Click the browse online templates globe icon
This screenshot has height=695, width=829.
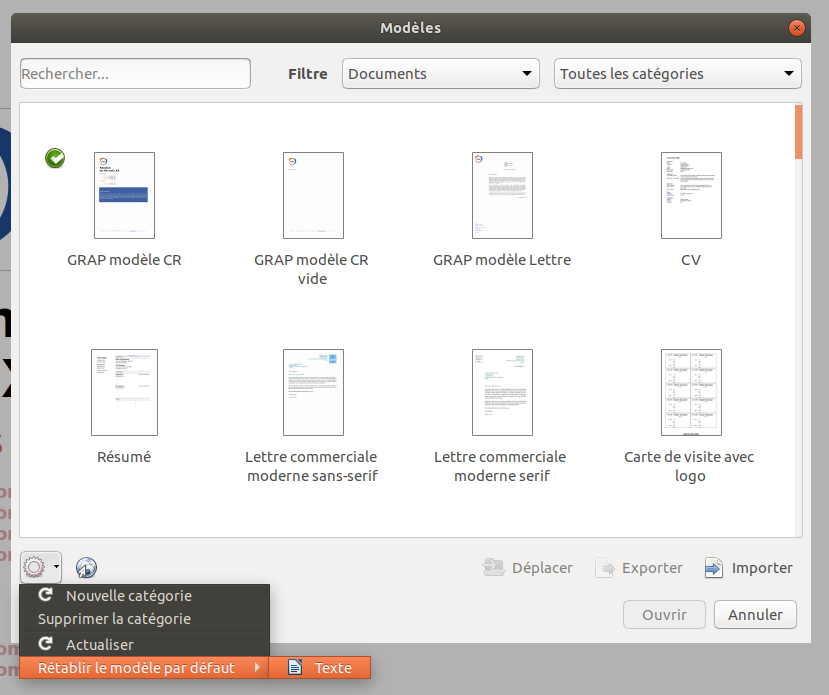coord(86,568)
